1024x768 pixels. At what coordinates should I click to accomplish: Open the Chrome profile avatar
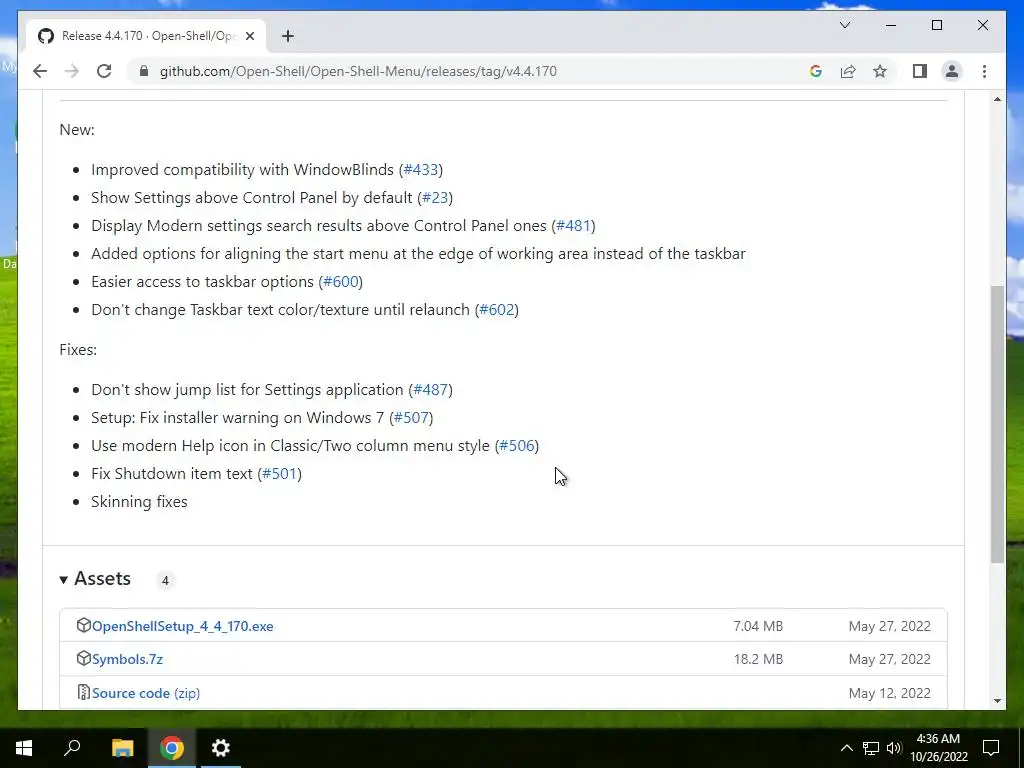pos(952,71)
